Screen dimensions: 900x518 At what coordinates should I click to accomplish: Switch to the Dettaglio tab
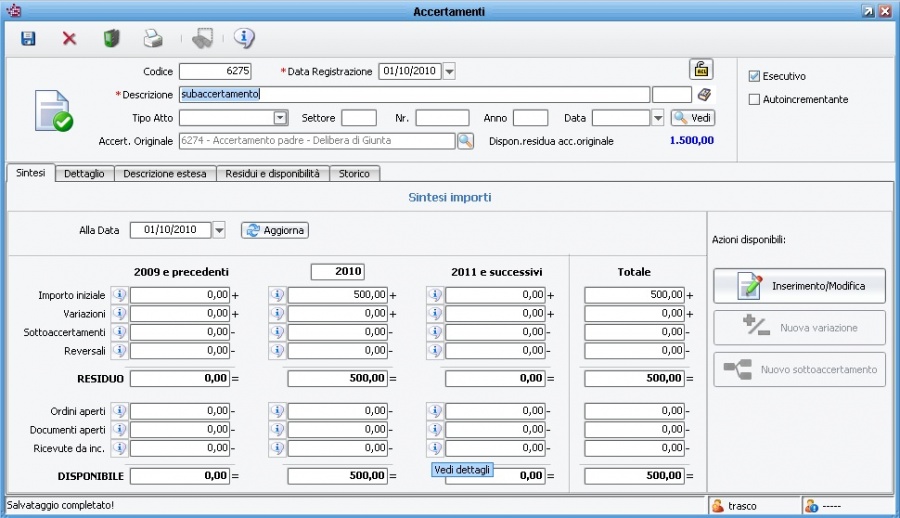point(84,174)
